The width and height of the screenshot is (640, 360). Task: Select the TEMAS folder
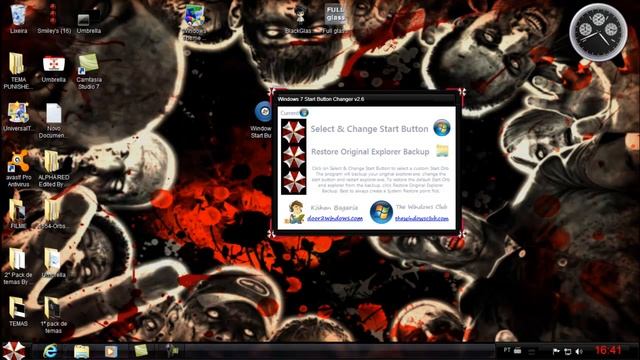point(18,311)
